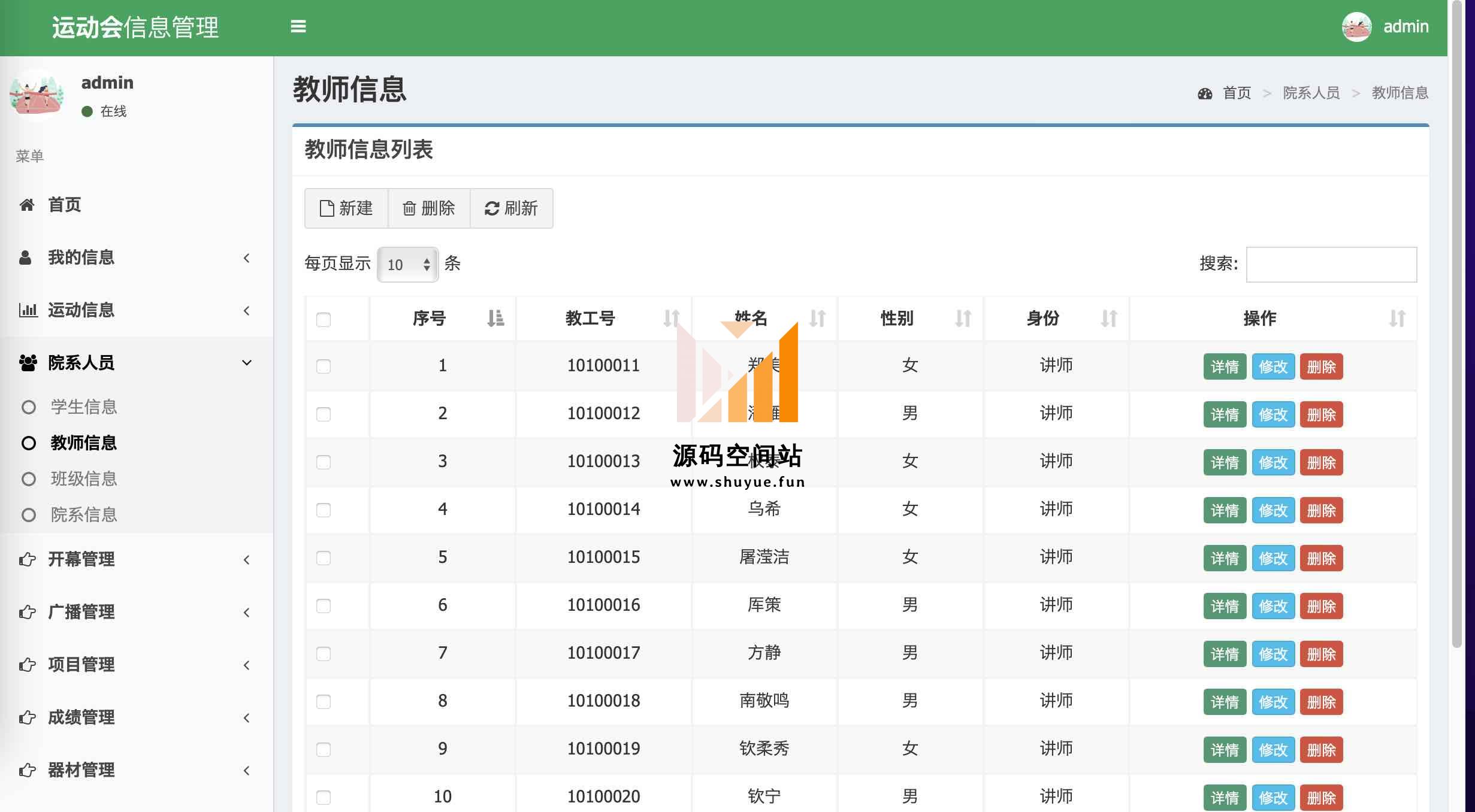Click the home icon beside 首页 in sidebar
Image resolution: width=1475 pixels, height=812 pixels.
(x=26, y=205)
